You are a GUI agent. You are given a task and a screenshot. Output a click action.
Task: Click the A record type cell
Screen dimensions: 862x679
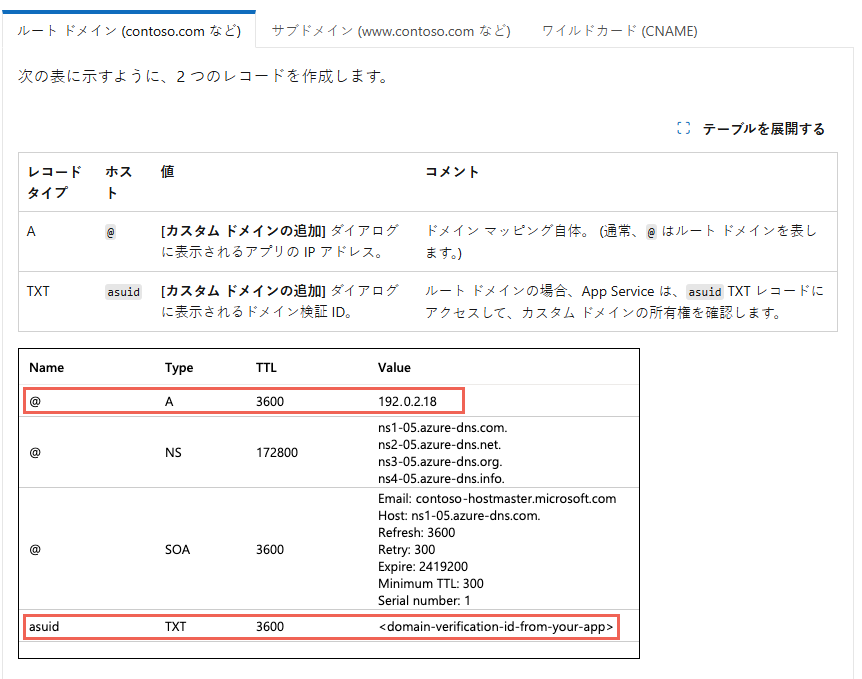(31, 231)
